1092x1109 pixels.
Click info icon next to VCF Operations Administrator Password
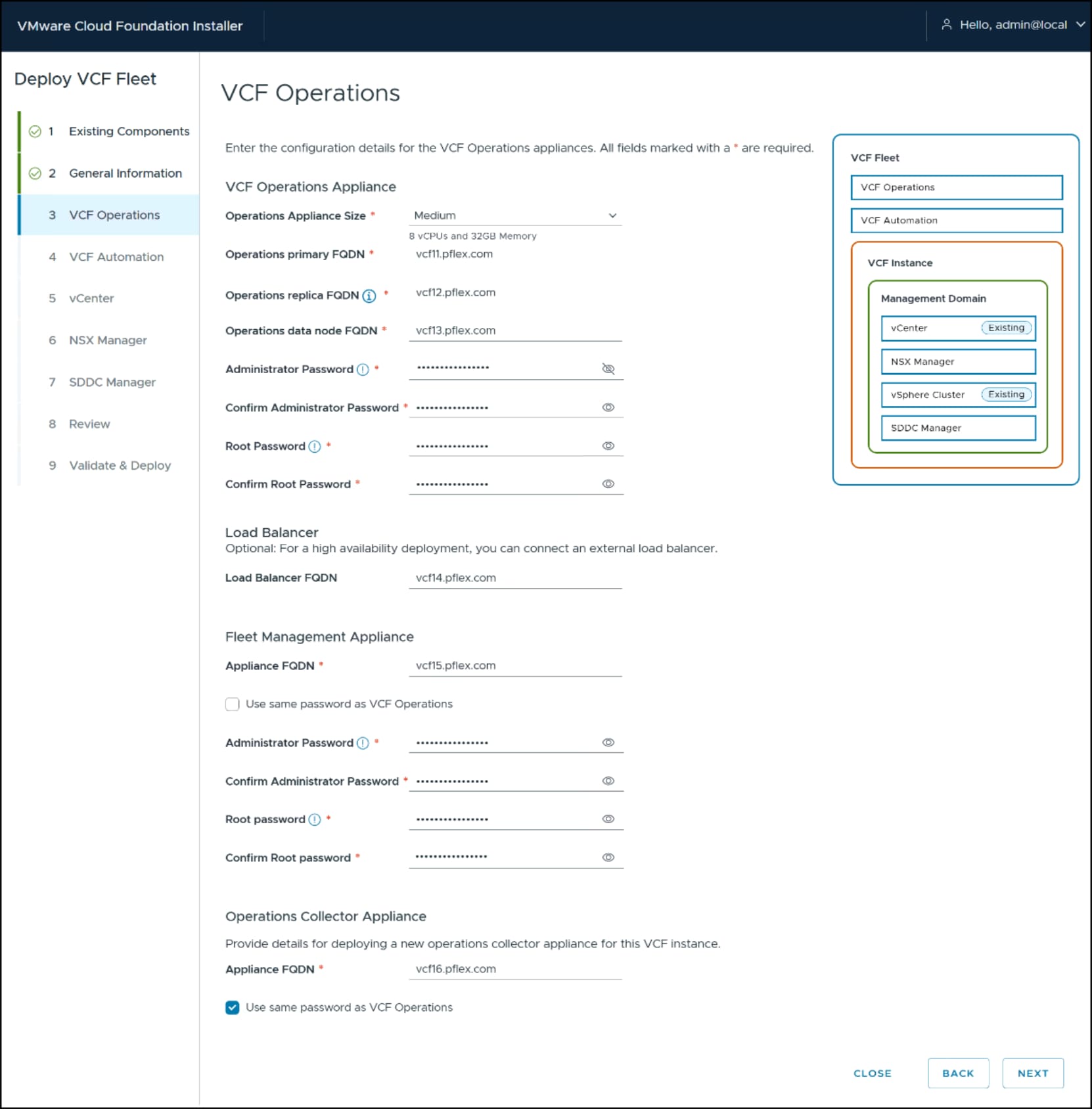pyautogui.click(x=363, y=370)
